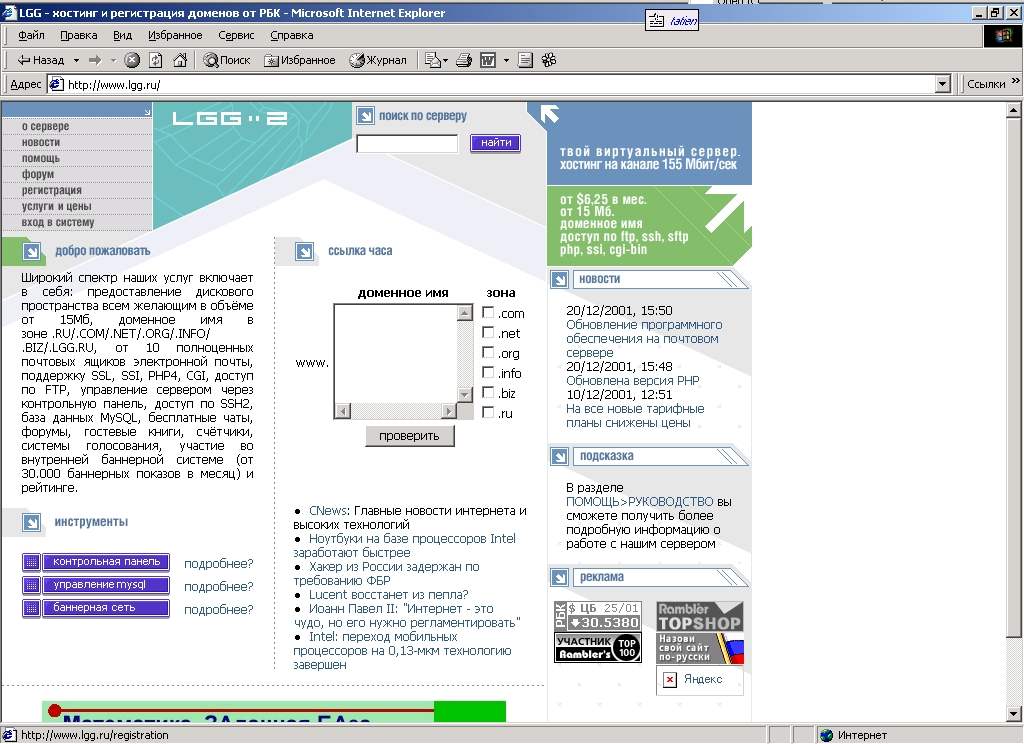
Task: Click the Edit with Word toolbar icon
Action: point(488,61)
